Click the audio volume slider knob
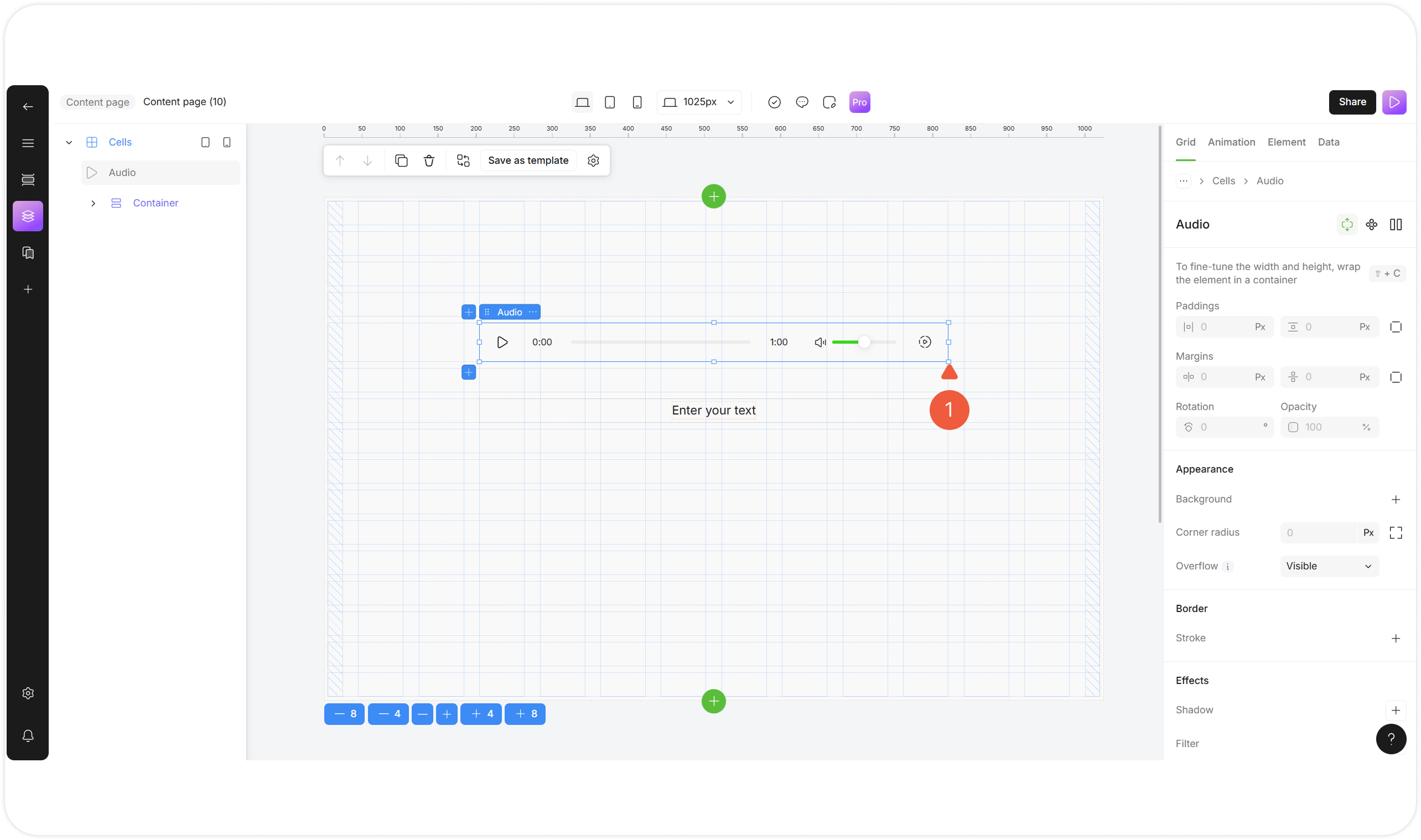 coord(864,342)
